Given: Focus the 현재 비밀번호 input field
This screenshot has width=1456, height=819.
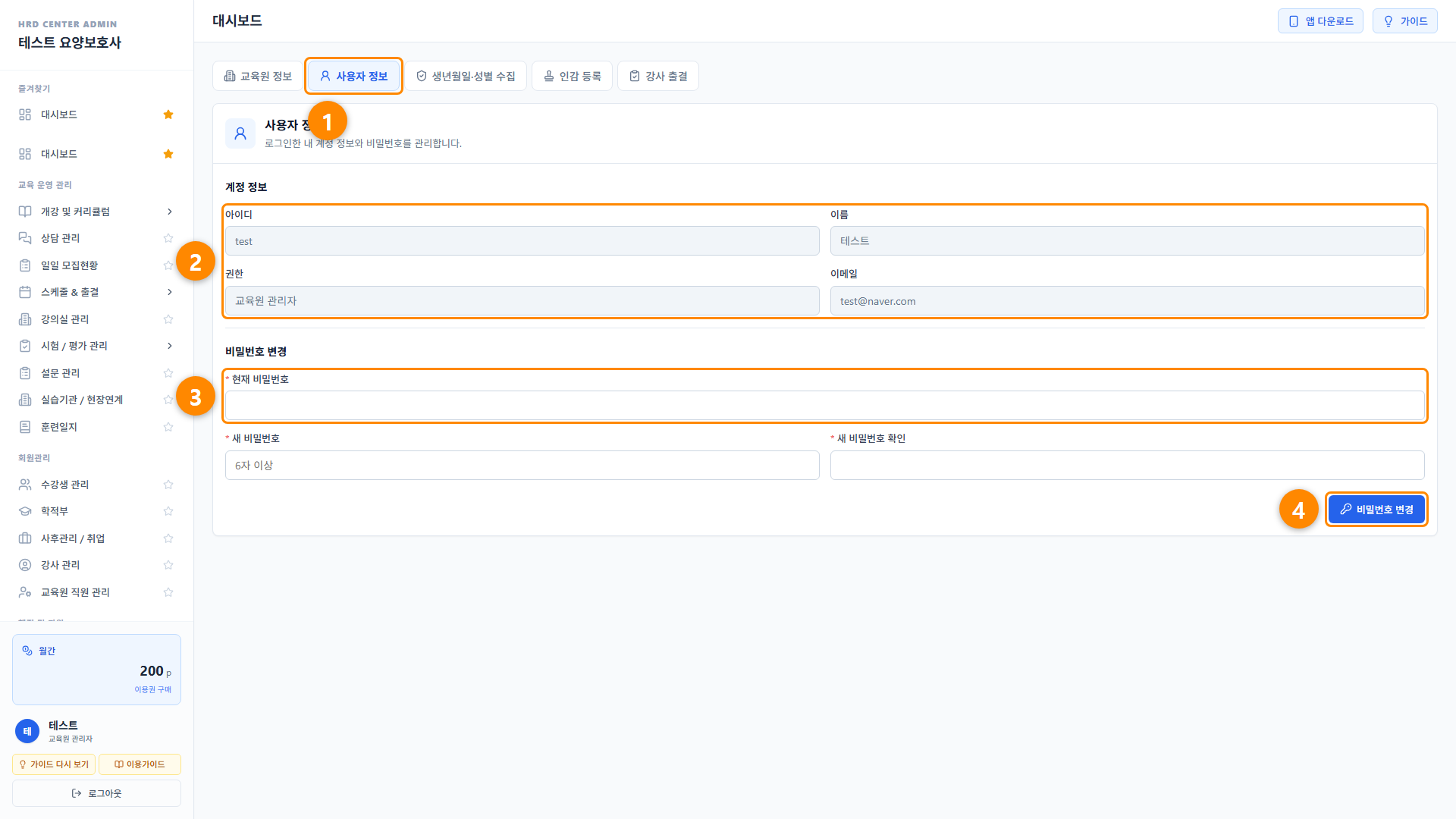Looking at the screenshot, I should pyautogui.click(x=824, y=406).
